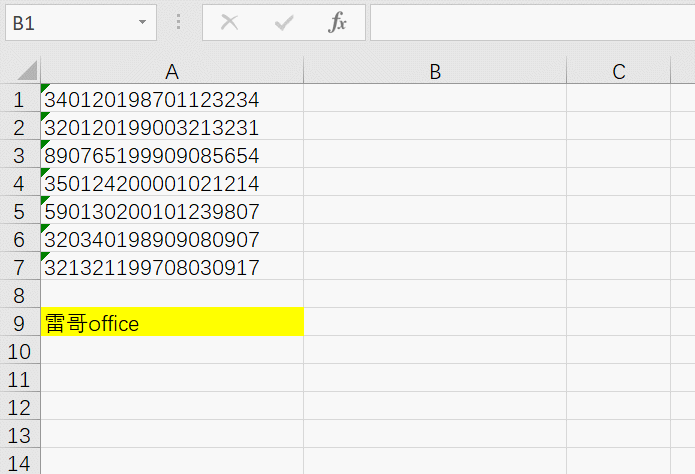Select row 1 header

coord(19,99)
